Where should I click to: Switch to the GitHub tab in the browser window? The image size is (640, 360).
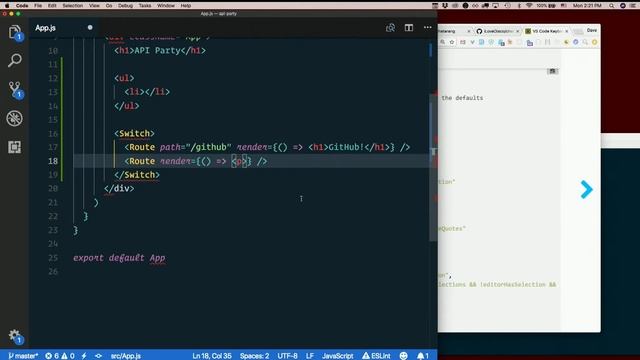coord(497,31)
